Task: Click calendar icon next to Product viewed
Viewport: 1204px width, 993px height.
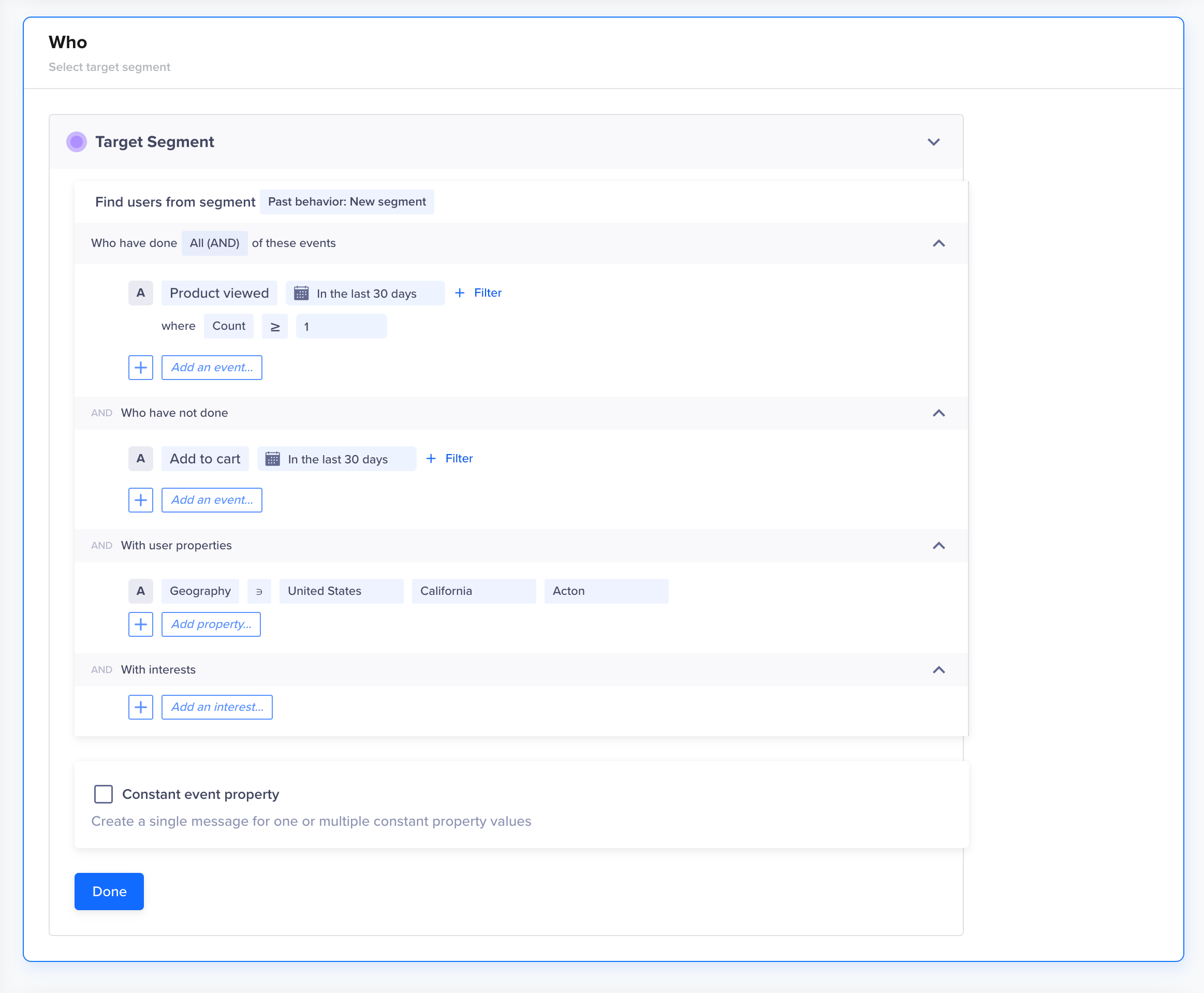Action: click(301, 293)
